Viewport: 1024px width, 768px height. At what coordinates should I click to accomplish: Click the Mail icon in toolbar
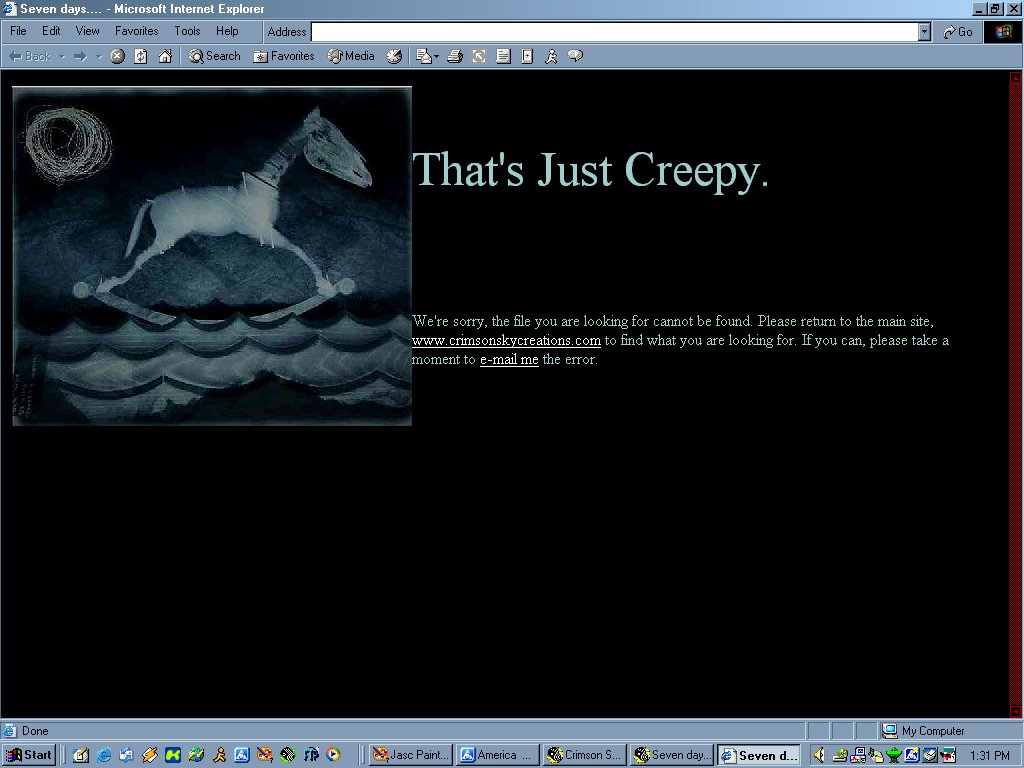point(424,56)
